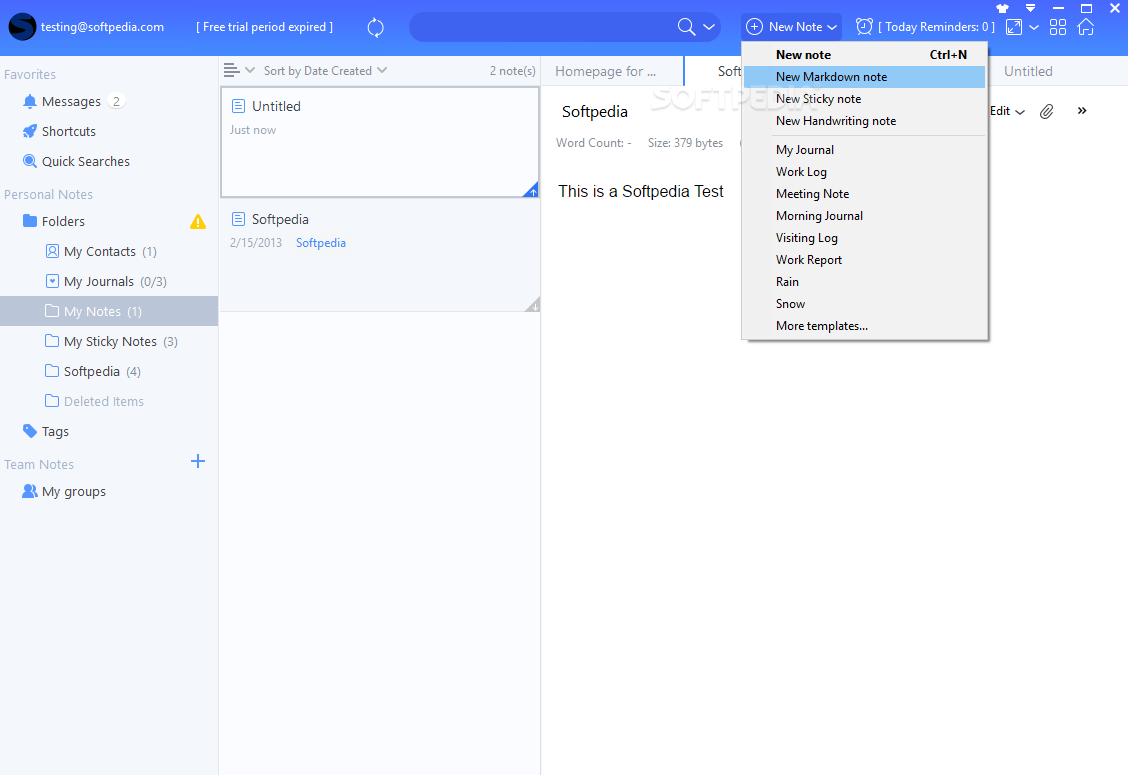Click the yellow warning icon beside Folders
This screenshot has width=1128, height=775.
click(x=198, y=222)
